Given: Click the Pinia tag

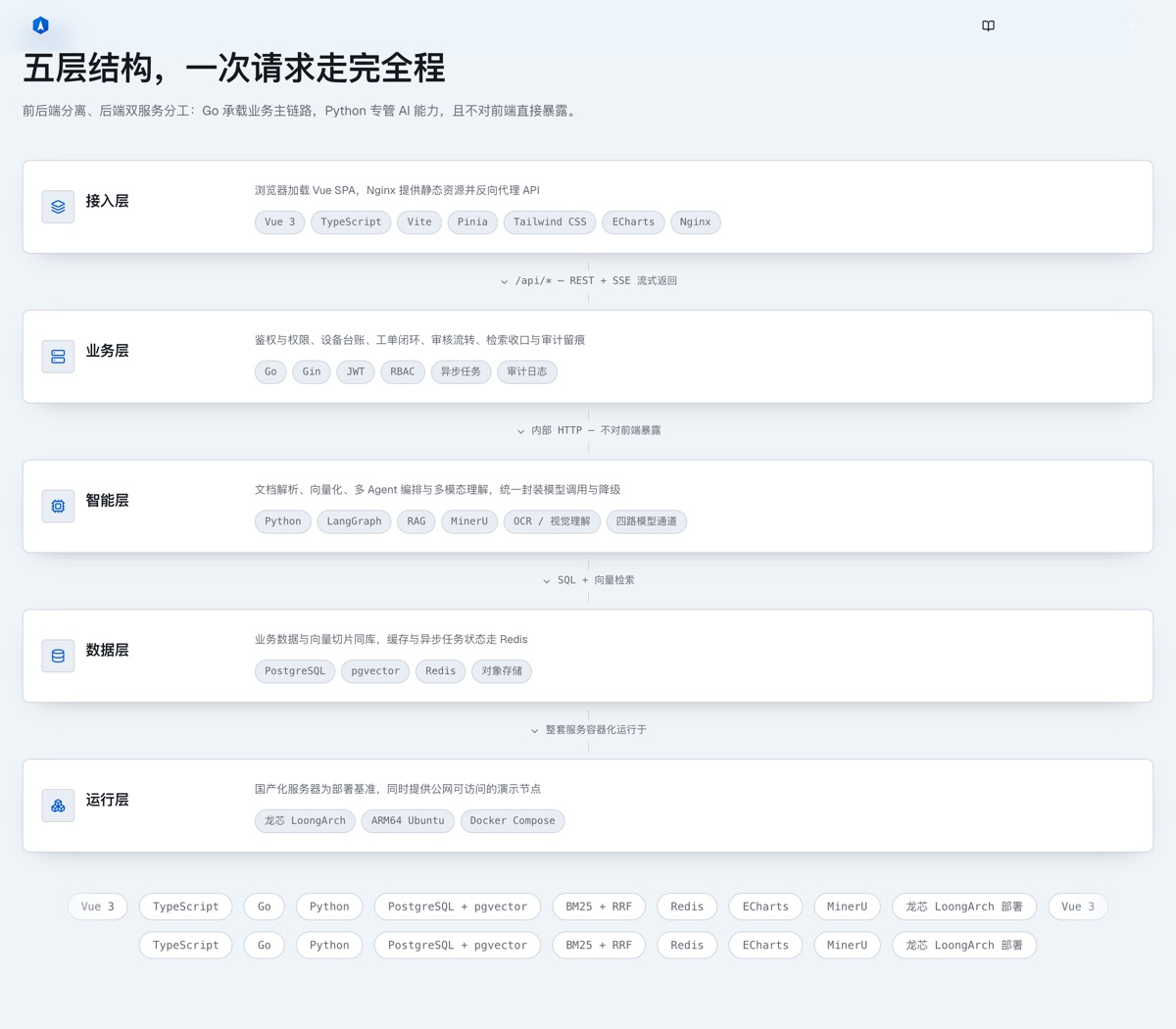Looking at the screenshot, I should coord(472,222).
